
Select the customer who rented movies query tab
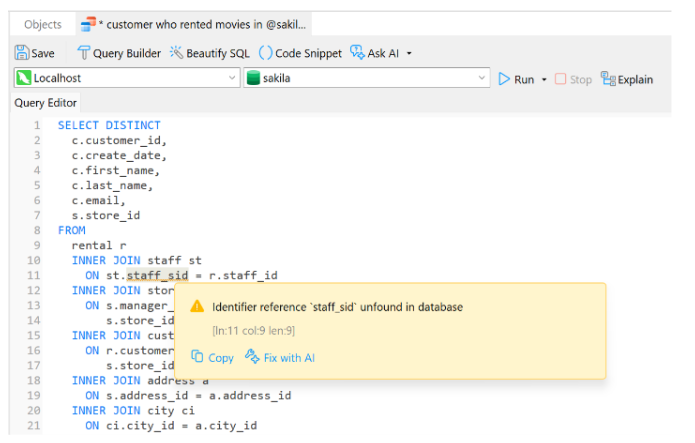click(194, 24)
